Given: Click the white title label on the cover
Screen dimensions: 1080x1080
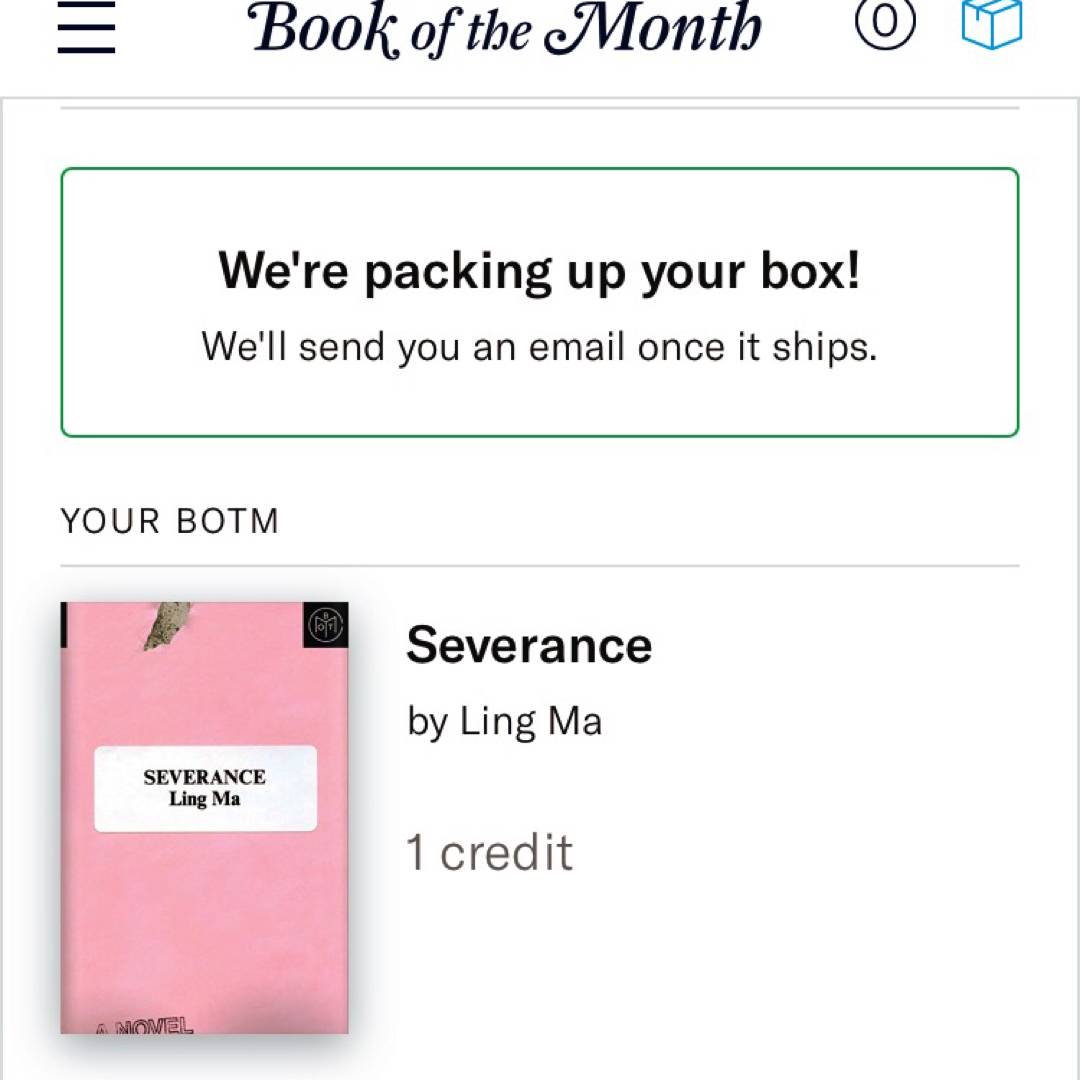Looking at the screenshot, I should point(205,788).
